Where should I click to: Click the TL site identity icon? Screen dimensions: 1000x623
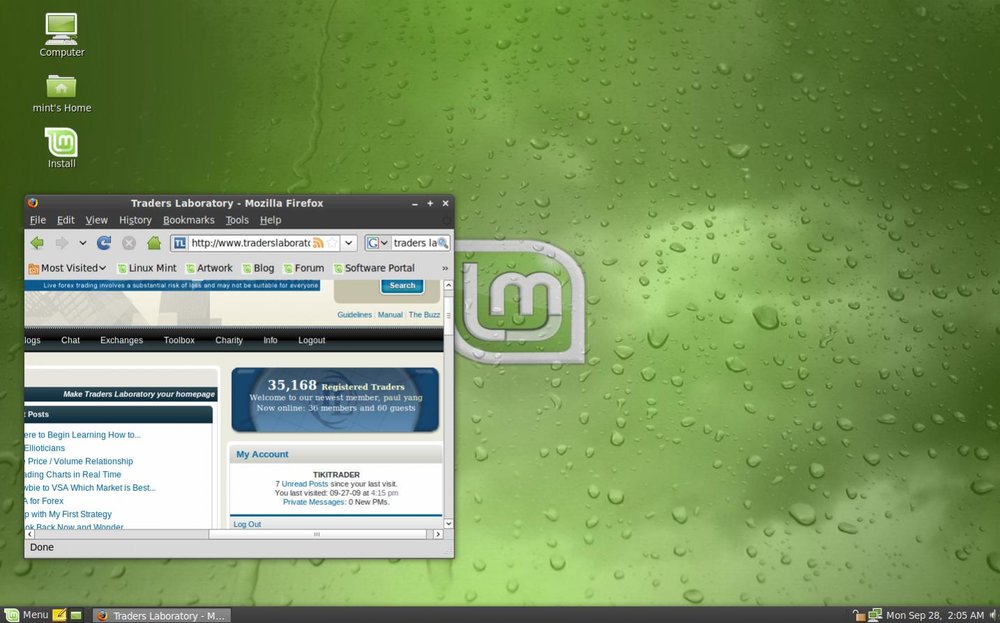[x=180, y=243]
